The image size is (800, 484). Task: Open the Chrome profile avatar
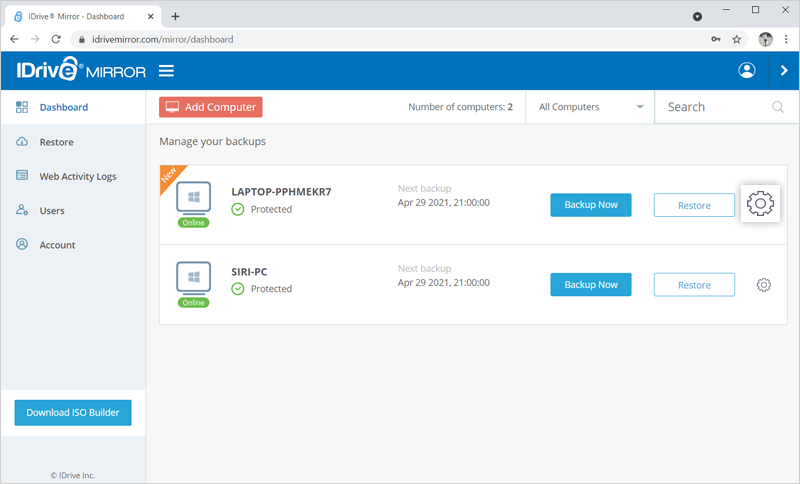(765, 39)
